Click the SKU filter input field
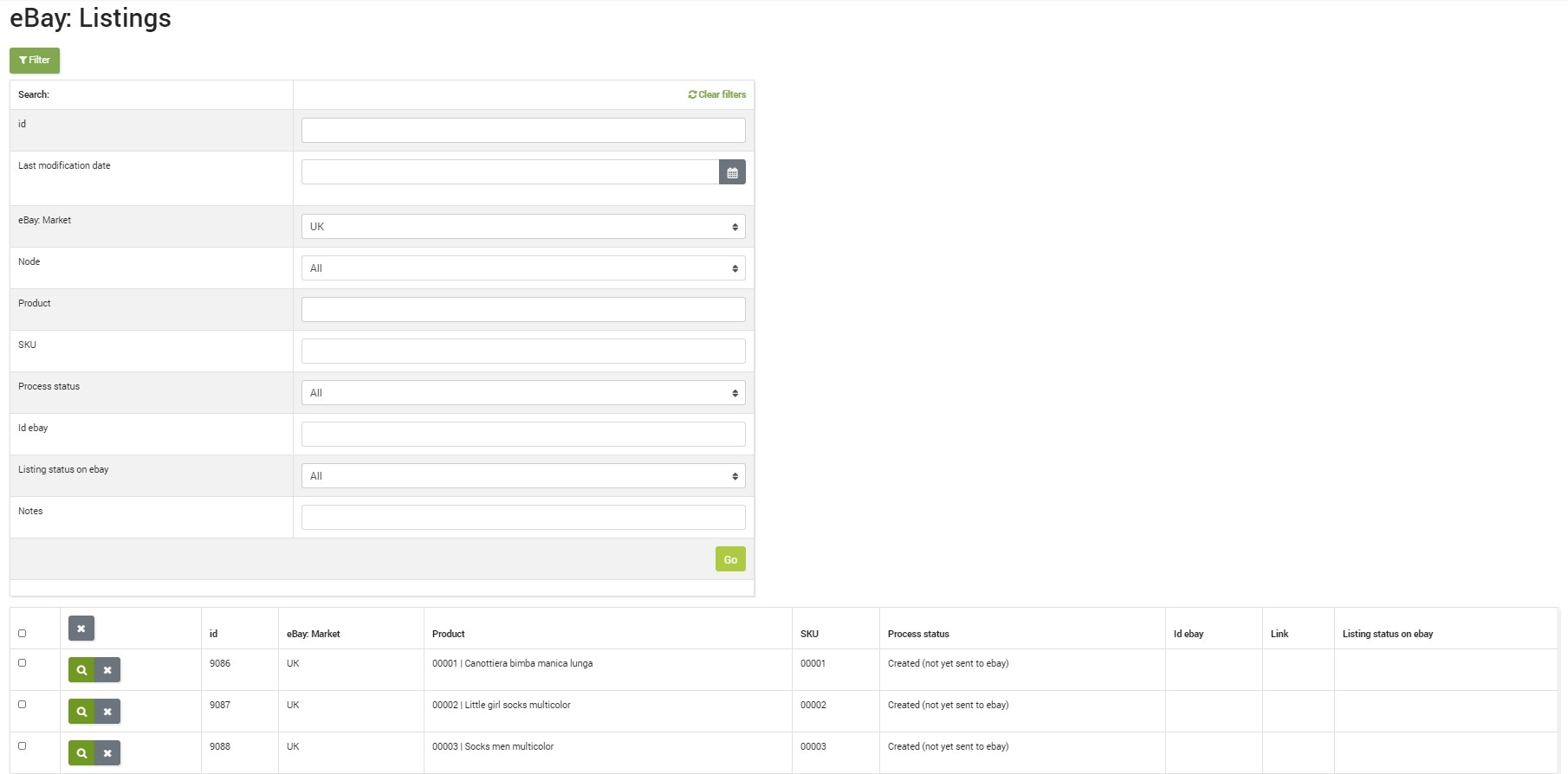Screen dimensions: 1568x774 pos(523,352)
